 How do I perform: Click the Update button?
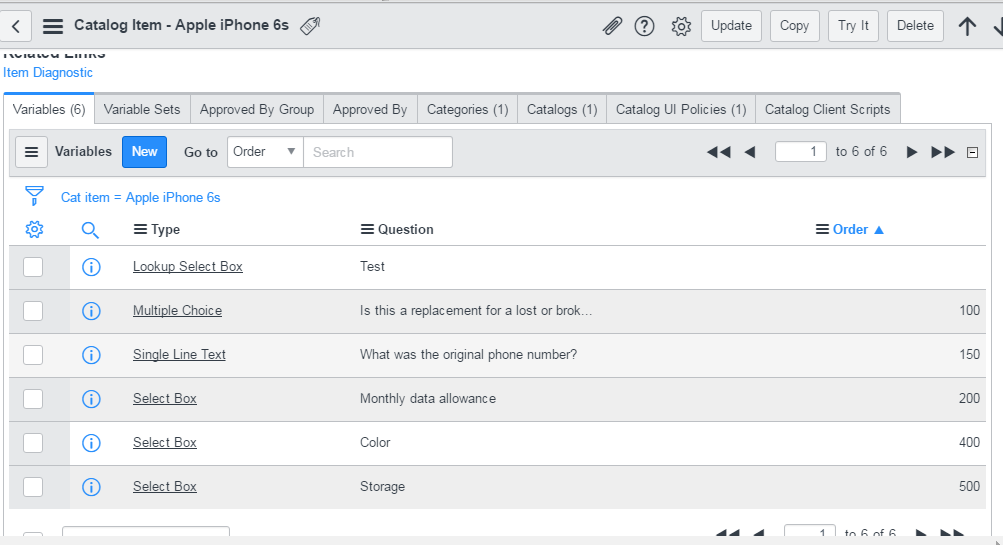(x=731, y=26)
